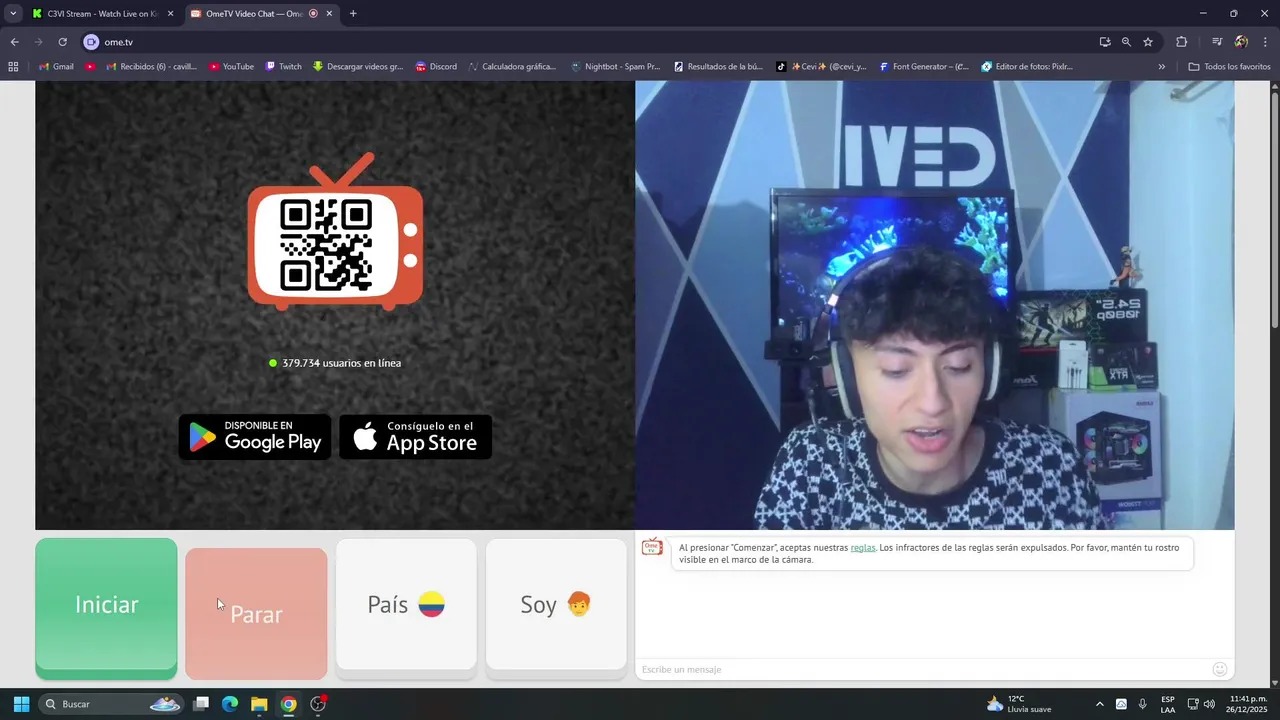Open the Windows Start menu
The image size is (1280, 720).
[21, 704]
